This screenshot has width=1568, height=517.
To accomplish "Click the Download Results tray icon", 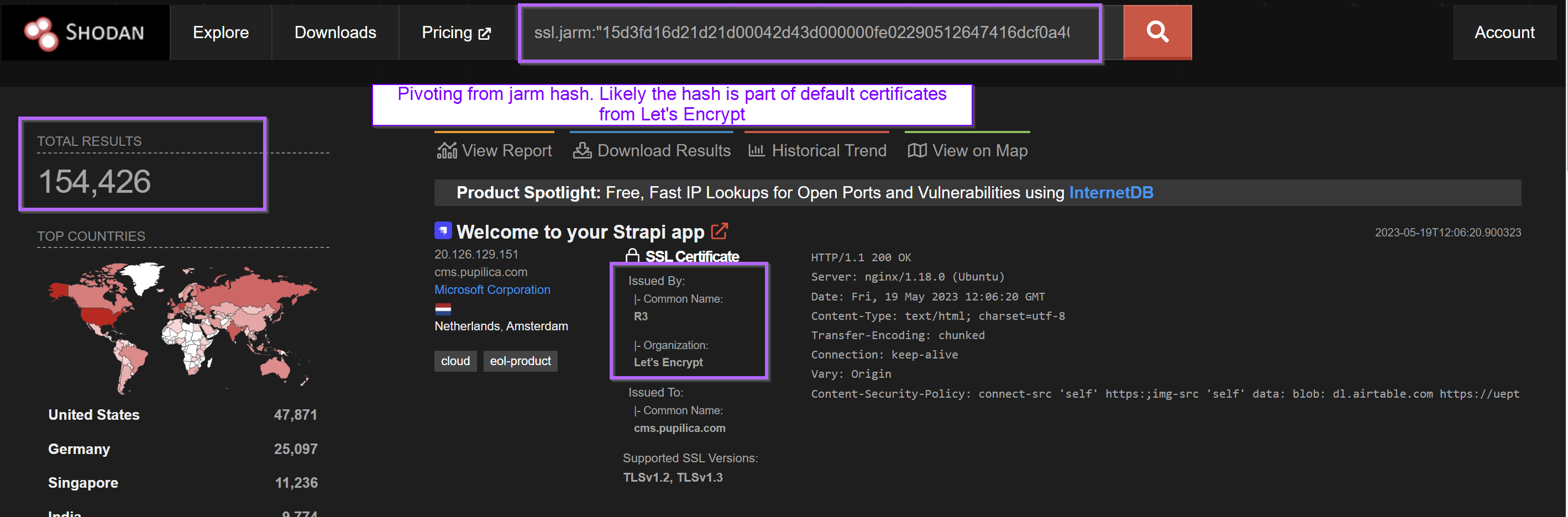I will [582, 150].
